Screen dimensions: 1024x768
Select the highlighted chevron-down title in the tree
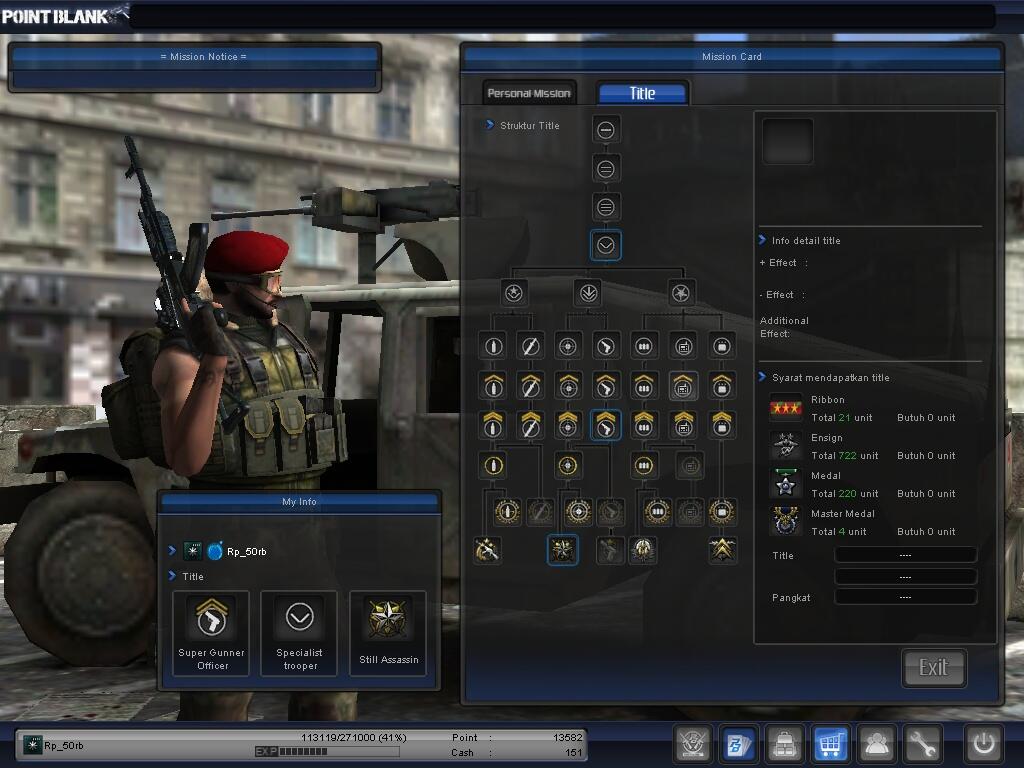click(606, 246)
